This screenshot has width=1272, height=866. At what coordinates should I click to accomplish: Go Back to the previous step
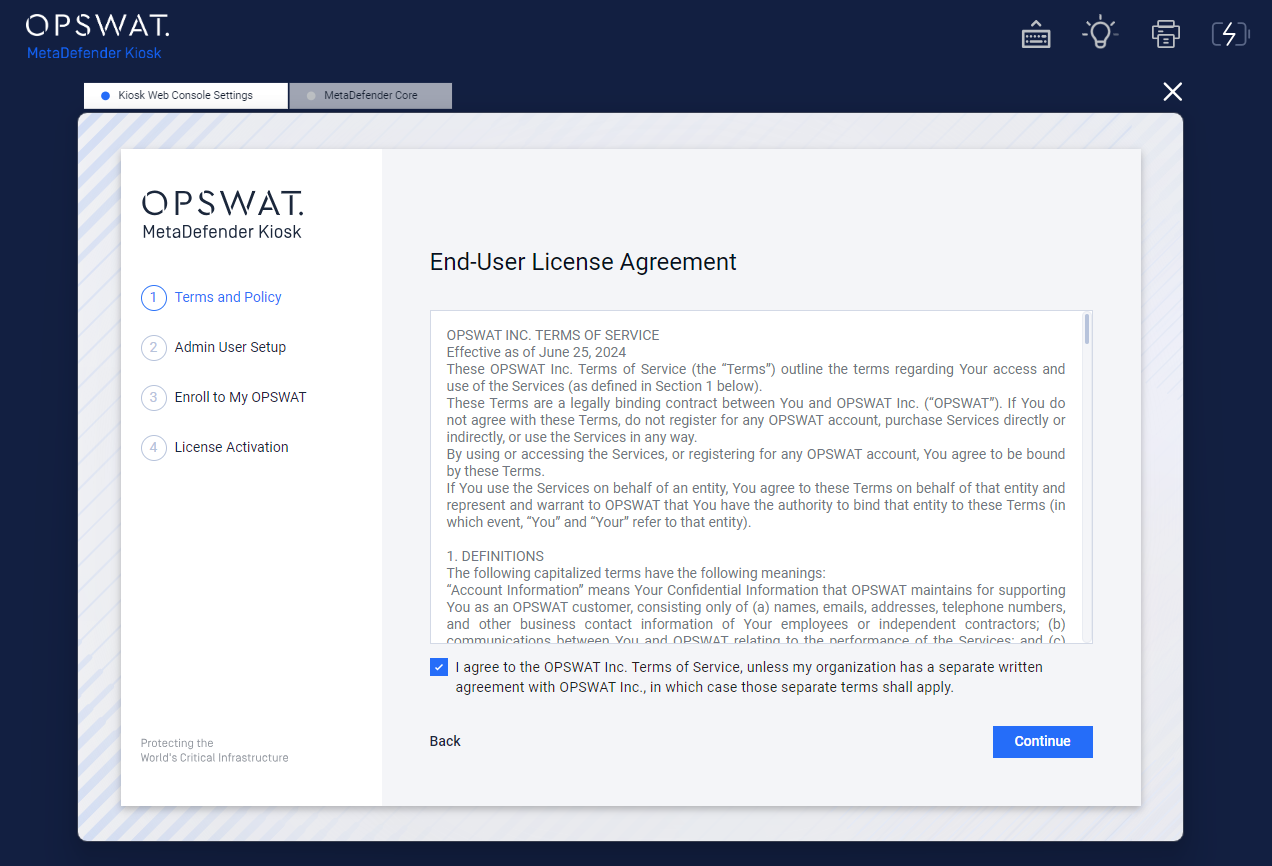pos(445,741)
